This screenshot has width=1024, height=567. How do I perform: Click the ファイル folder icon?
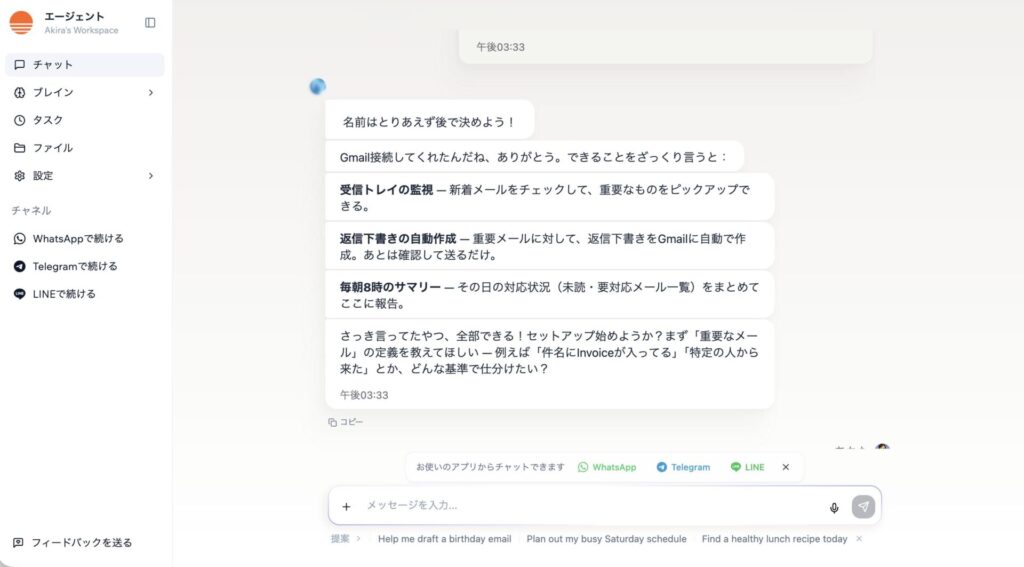(20, 148)
